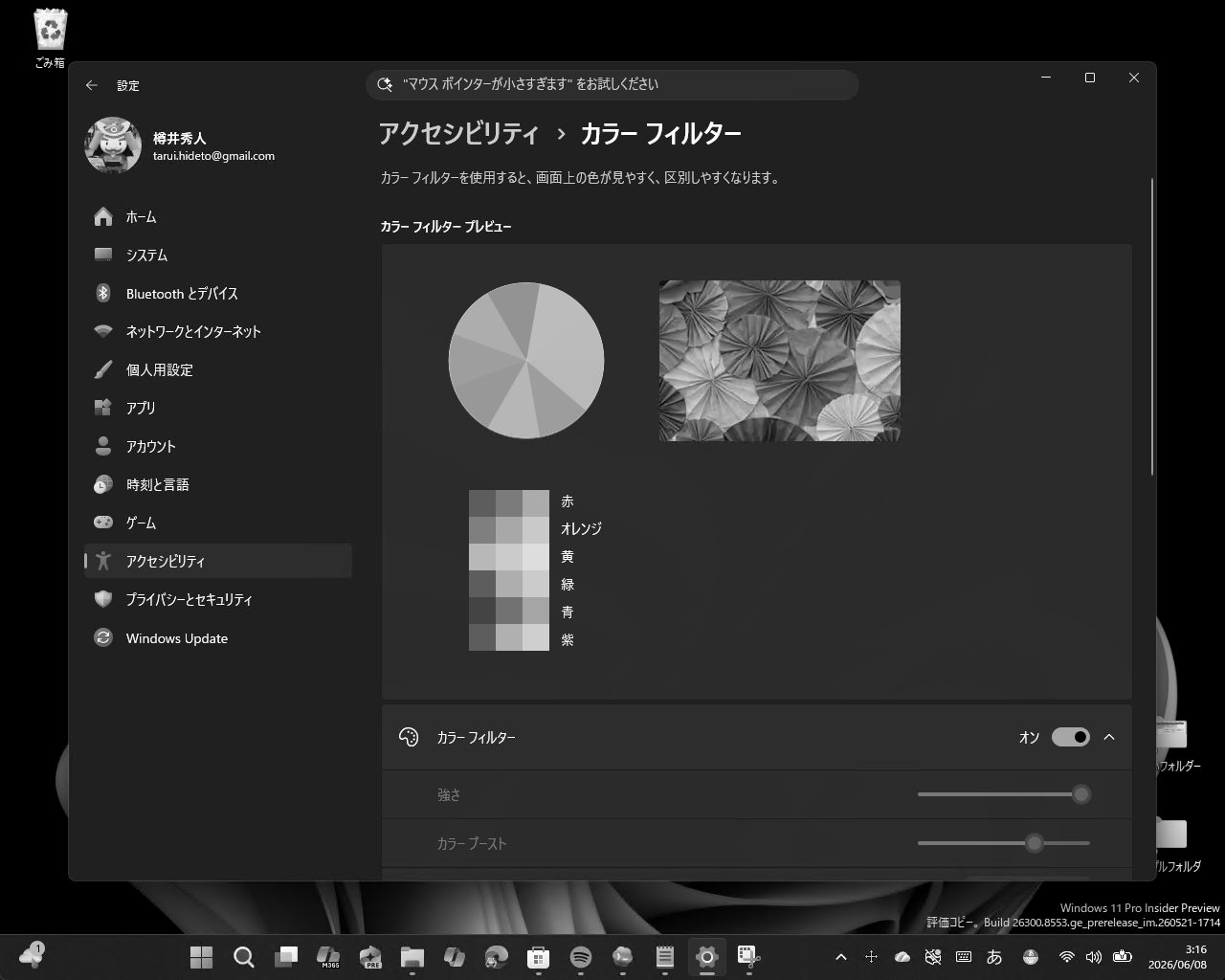The height and width of the screenshot is (980, 1225).
Task: Click the 赤 color swatch row
Action: [x=509, y=502]
